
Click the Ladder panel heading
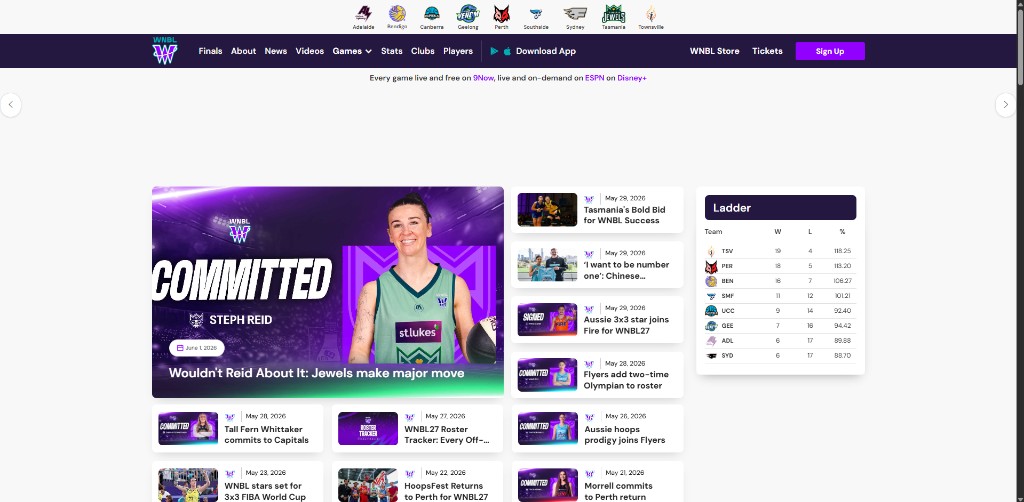click(780, 208)
